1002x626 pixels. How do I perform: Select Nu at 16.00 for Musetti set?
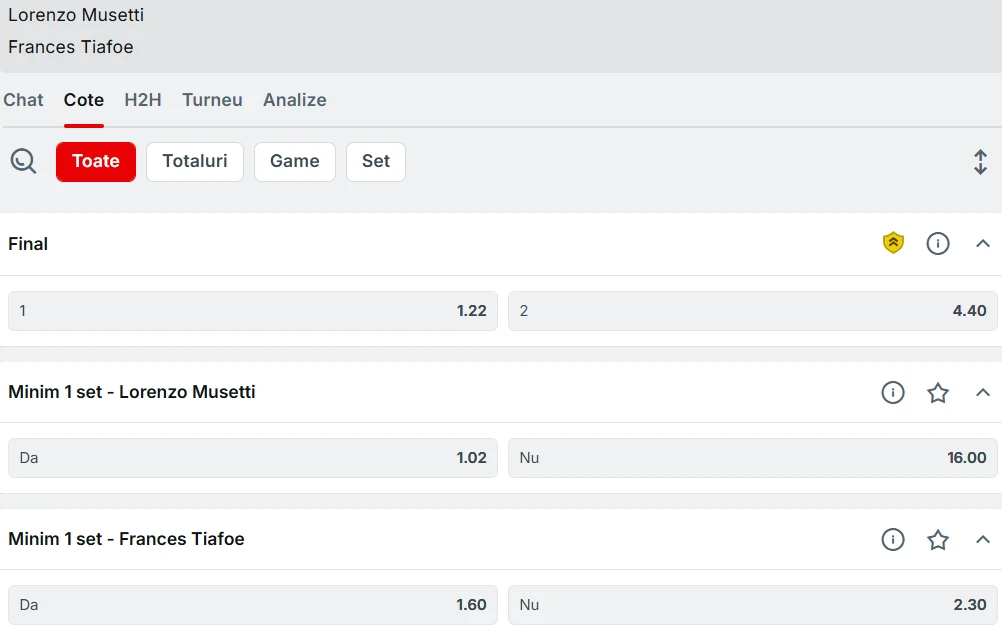pos(753,458)
